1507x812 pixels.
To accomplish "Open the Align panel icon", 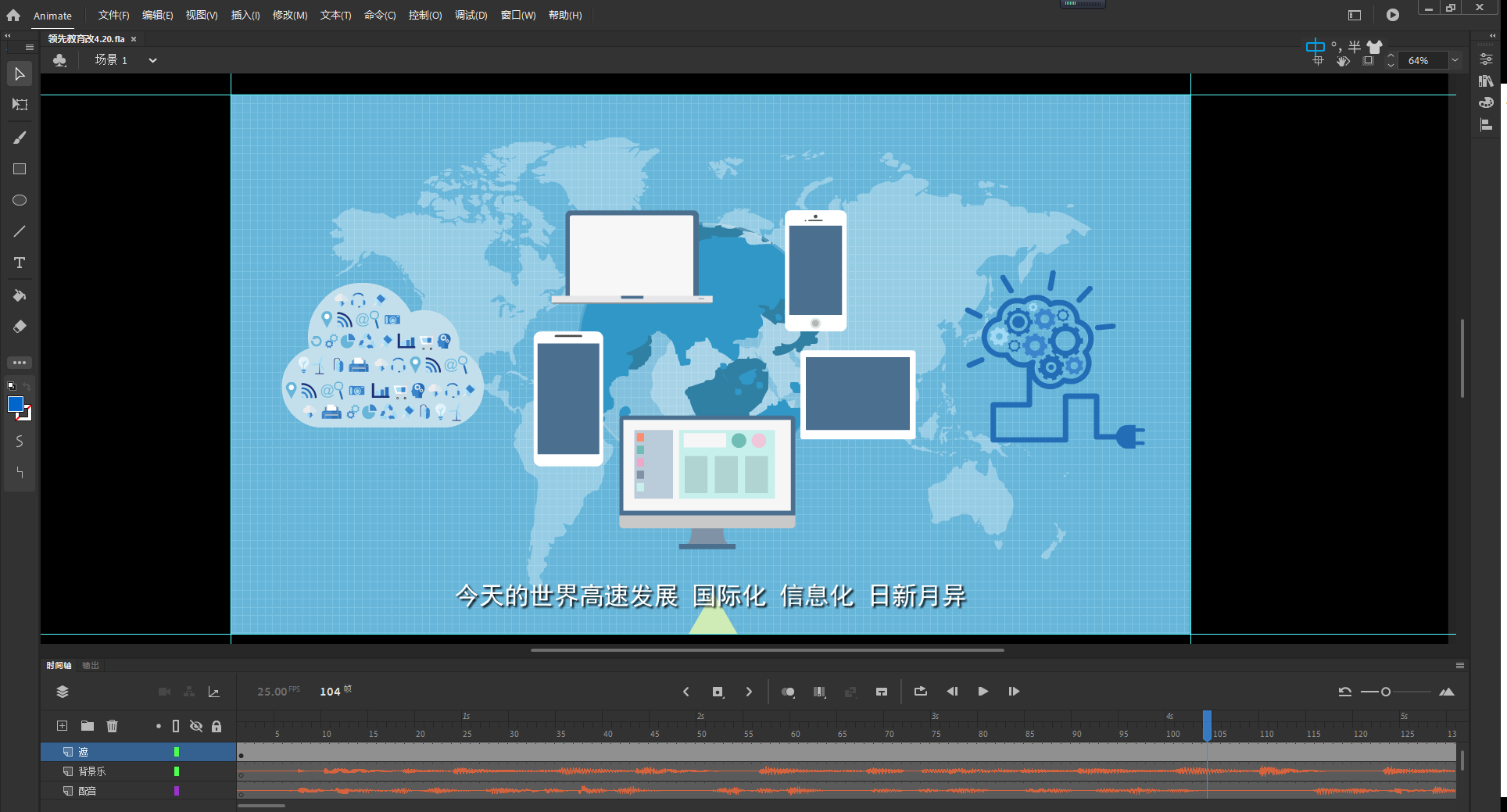I will [1486, 125].
